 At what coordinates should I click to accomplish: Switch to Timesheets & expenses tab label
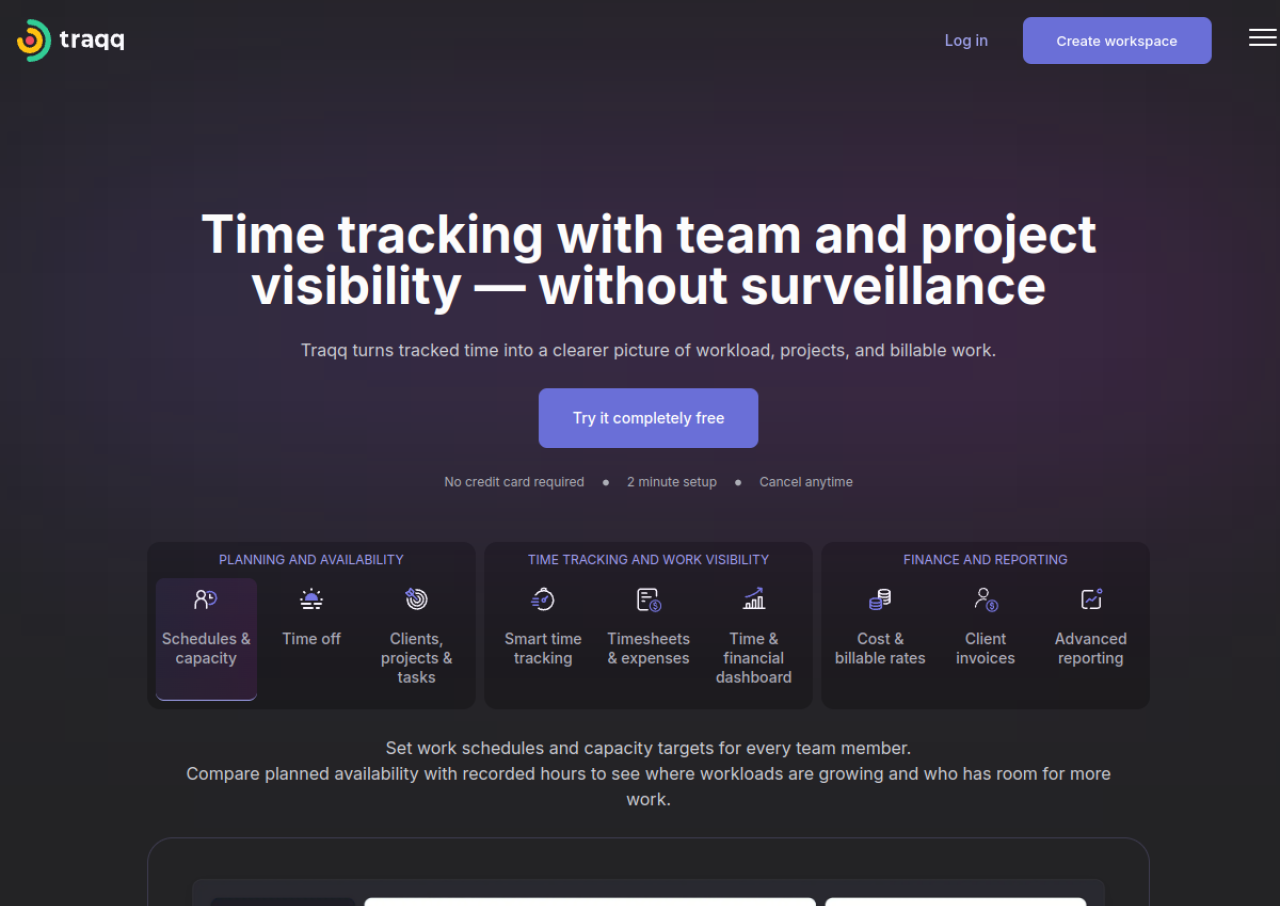[x=649, y=648]
